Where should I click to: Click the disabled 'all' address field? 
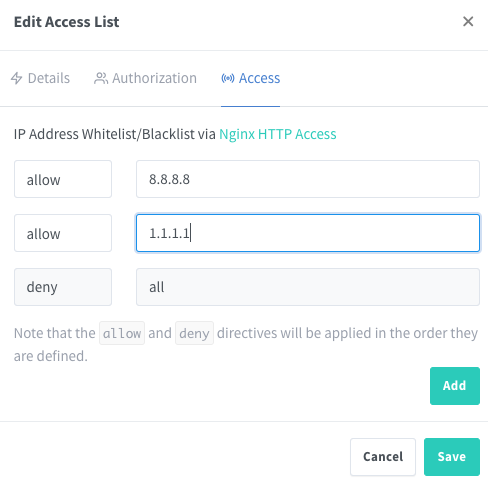pos(308,287)
